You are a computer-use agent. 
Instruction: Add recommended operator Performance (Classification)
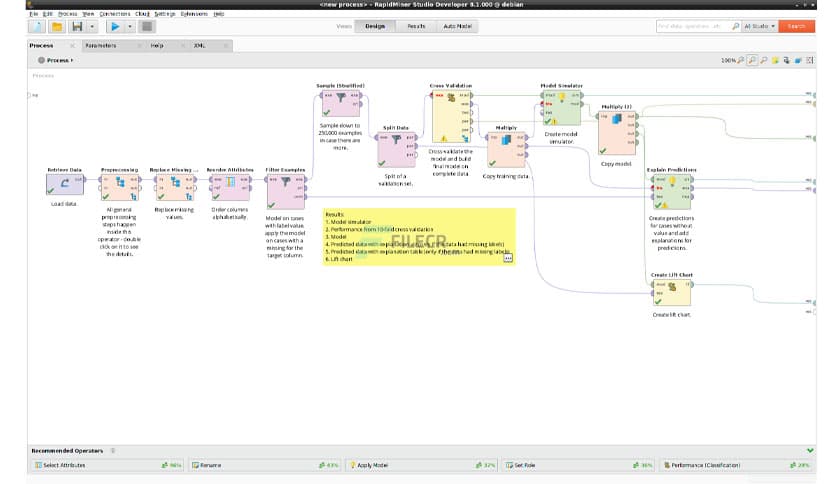(736, 465)
